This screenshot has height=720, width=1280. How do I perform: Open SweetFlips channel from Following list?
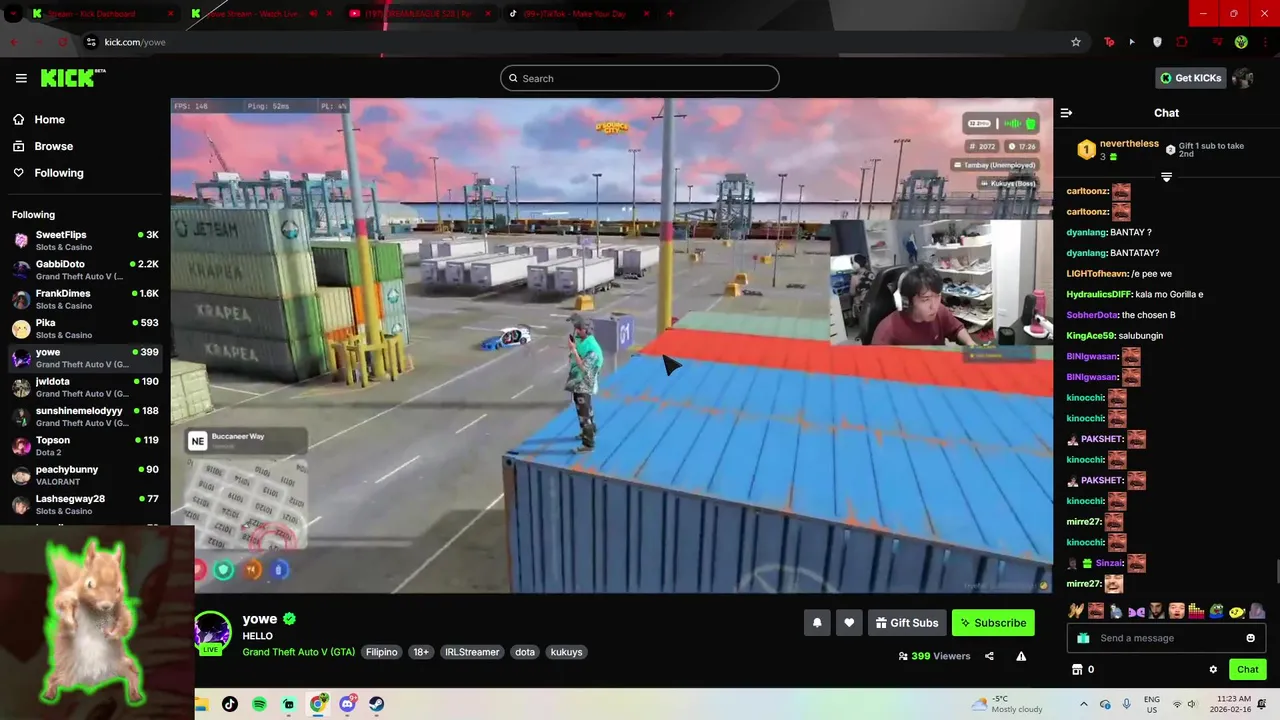(85, 240)
